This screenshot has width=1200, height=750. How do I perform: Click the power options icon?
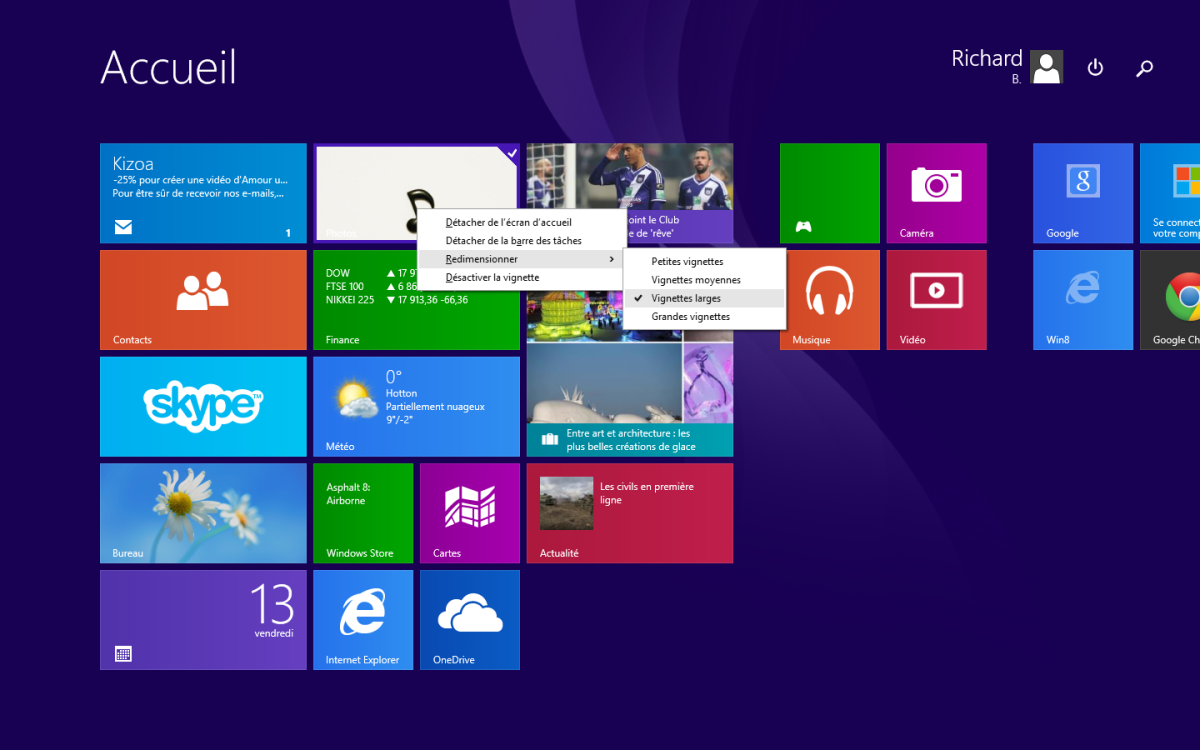click(1095, 68)
